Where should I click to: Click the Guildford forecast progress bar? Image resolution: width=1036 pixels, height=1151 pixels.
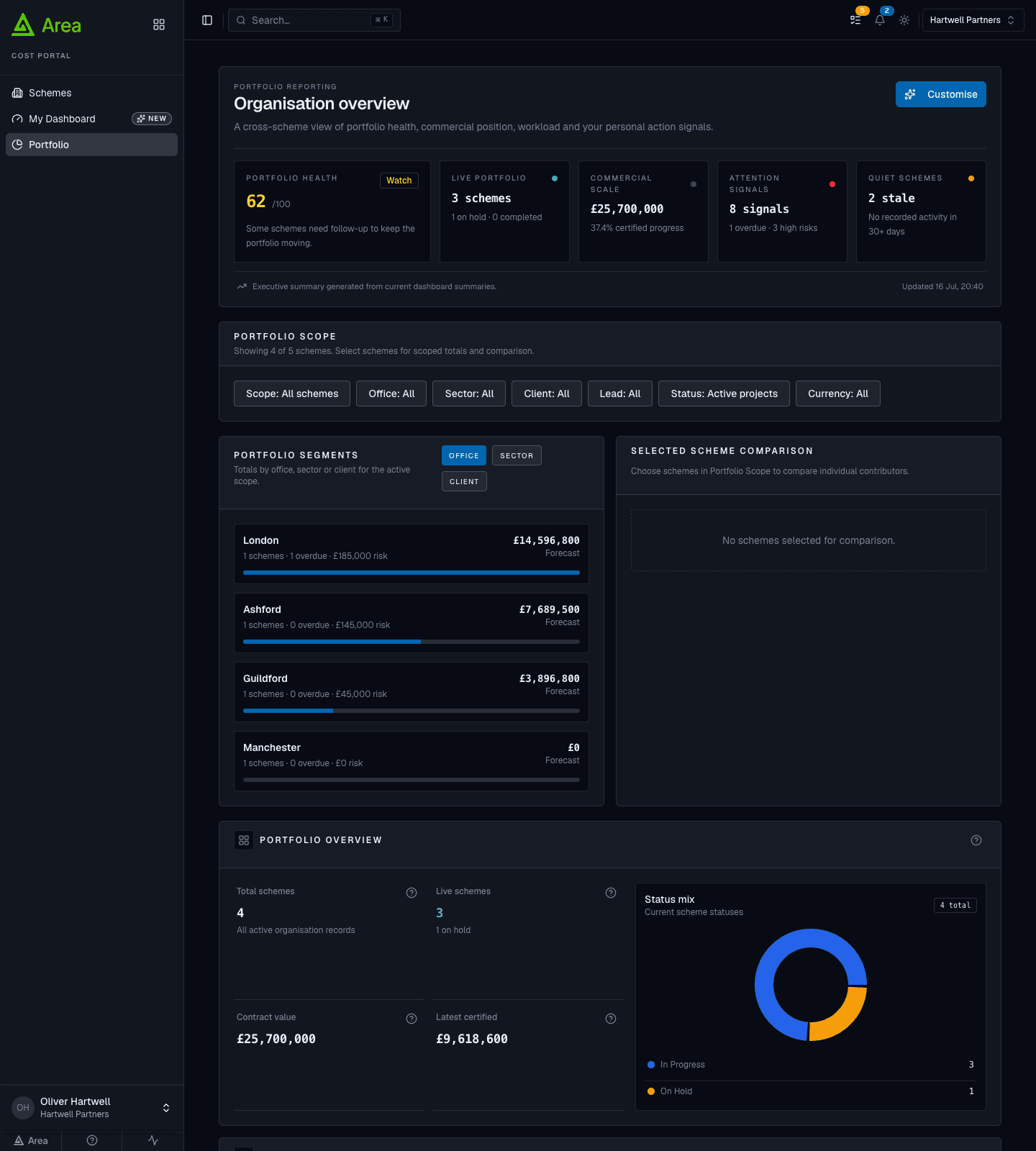point(412,711)
